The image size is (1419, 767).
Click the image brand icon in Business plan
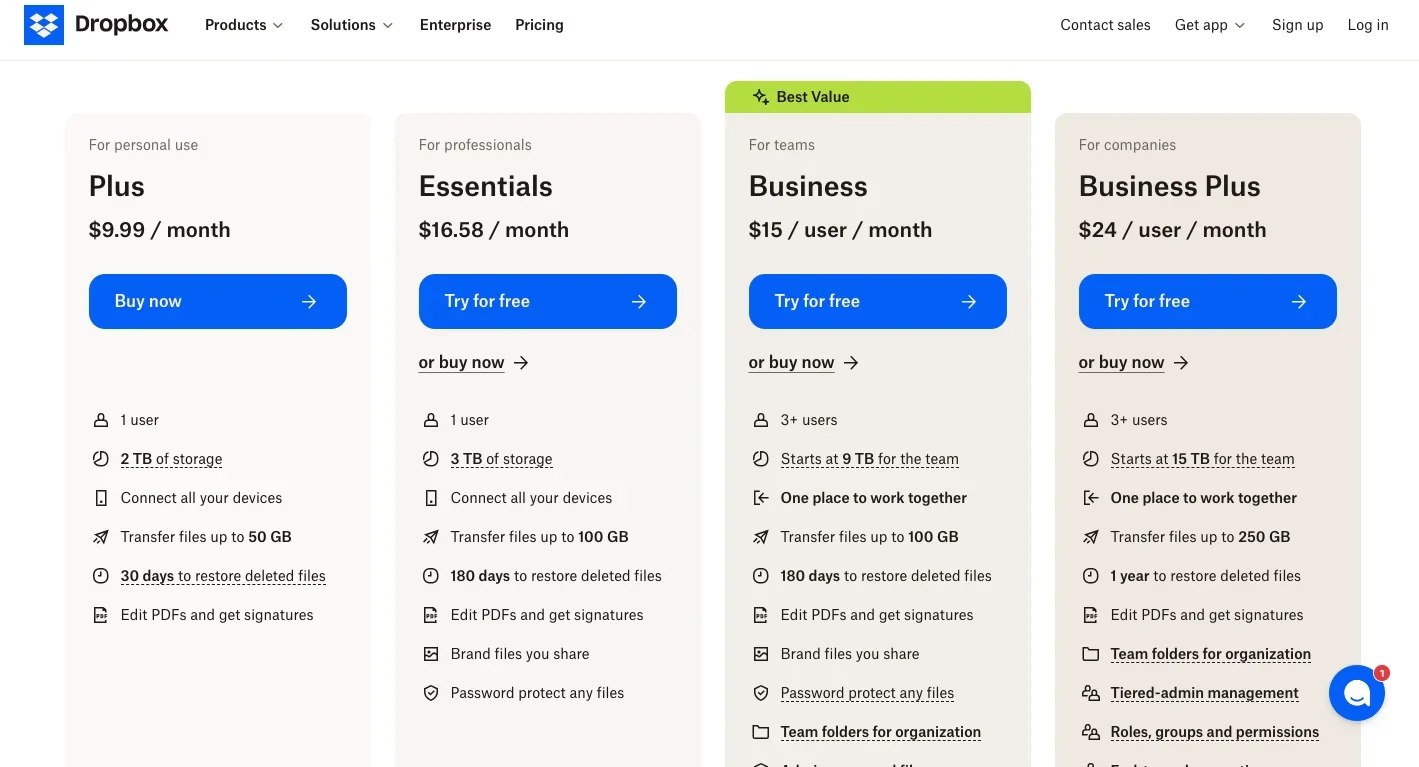click(760, 654)
